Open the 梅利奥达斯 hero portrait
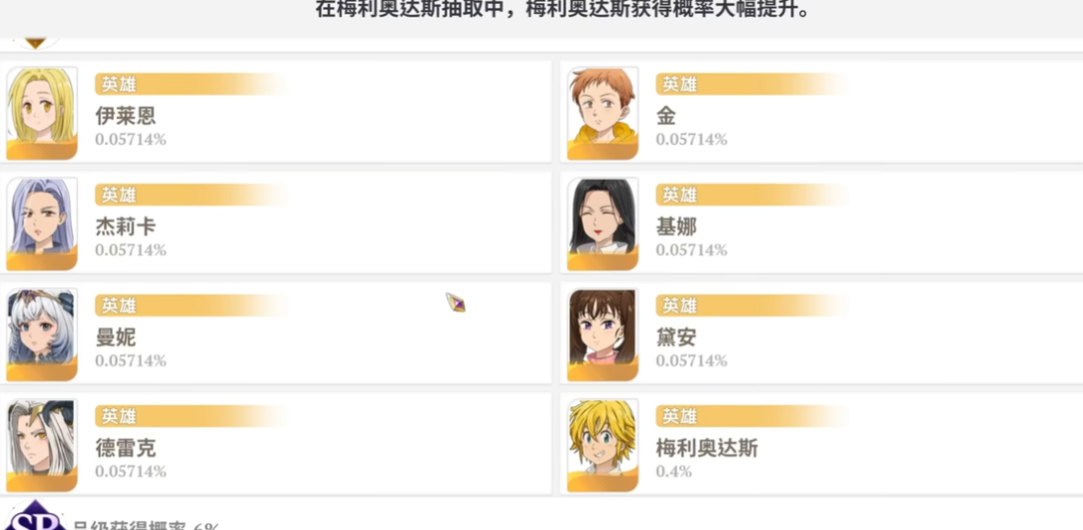Image resolution: width=1083 pixels, height=530 pixels. pos(602,445)
